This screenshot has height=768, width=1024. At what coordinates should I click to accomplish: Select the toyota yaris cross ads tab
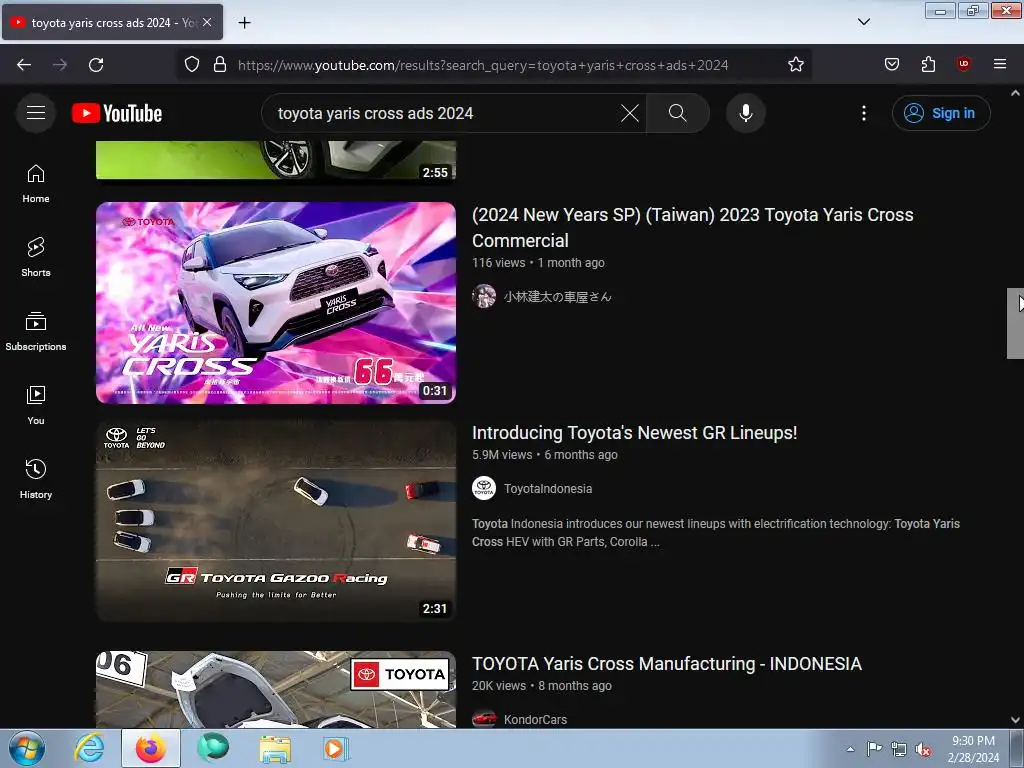pyautogui.click(x=112, y=22)
